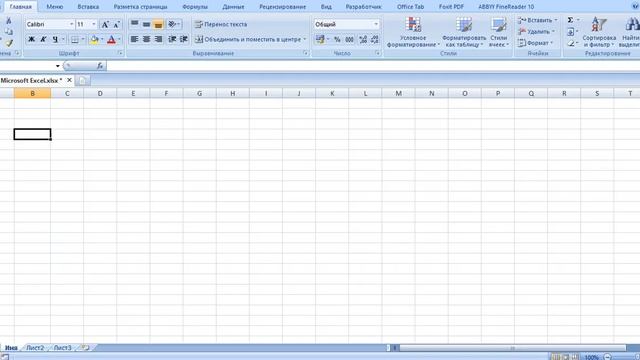Click into the formula bar field
640x360 pixels.
[372, 66]
